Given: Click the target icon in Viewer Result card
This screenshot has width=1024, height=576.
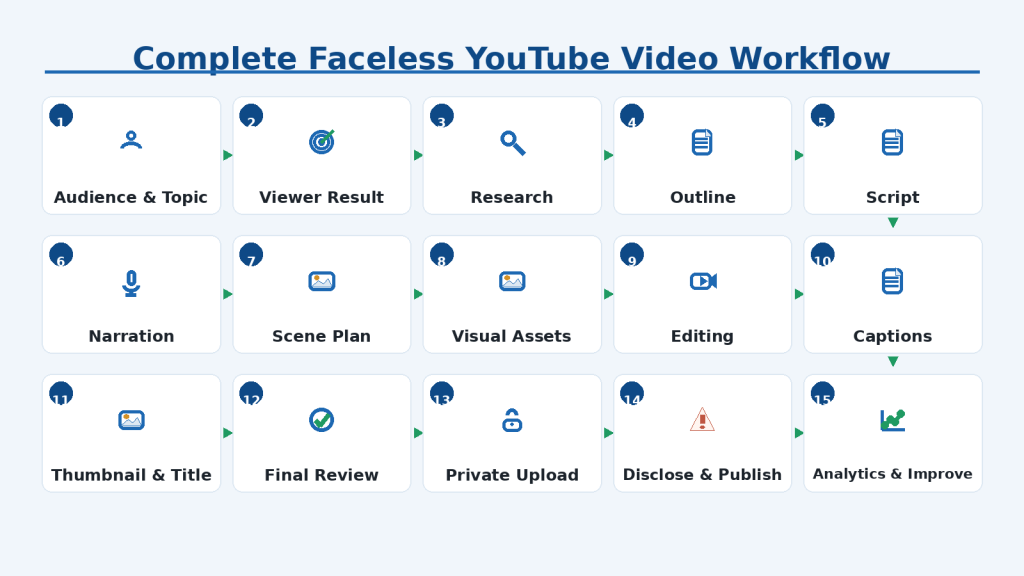Looking at the screenshot, I should coord(322,141).
